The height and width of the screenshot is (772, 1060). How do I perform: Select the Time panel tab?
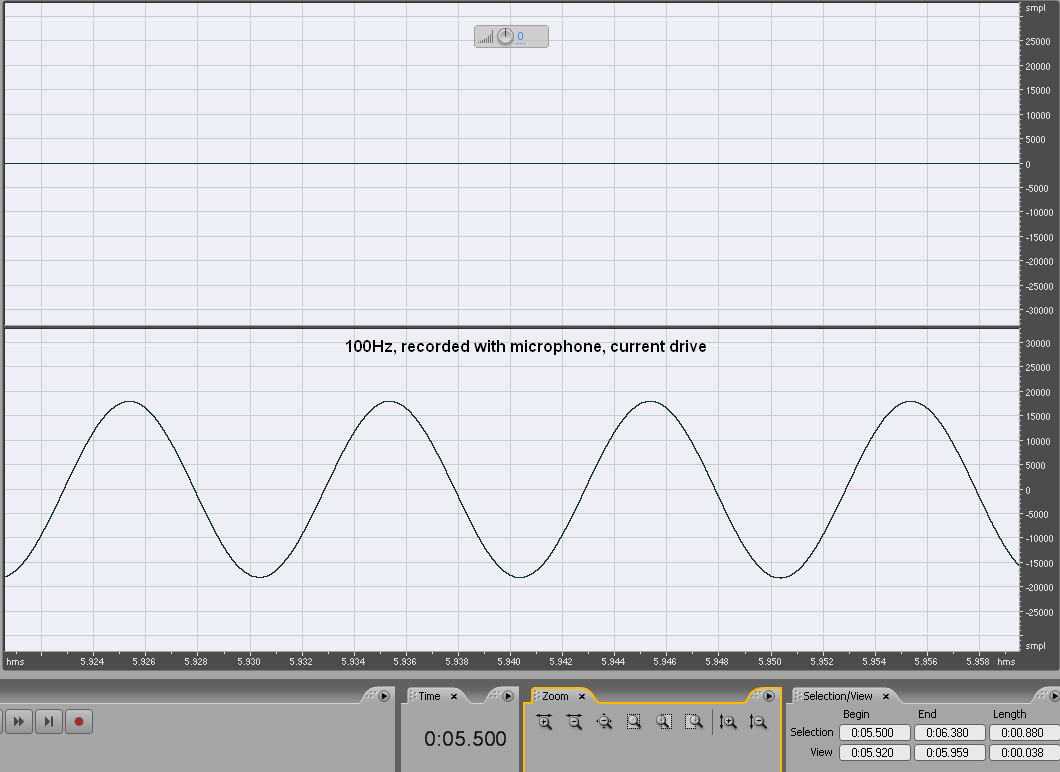[x=429, y=696]
